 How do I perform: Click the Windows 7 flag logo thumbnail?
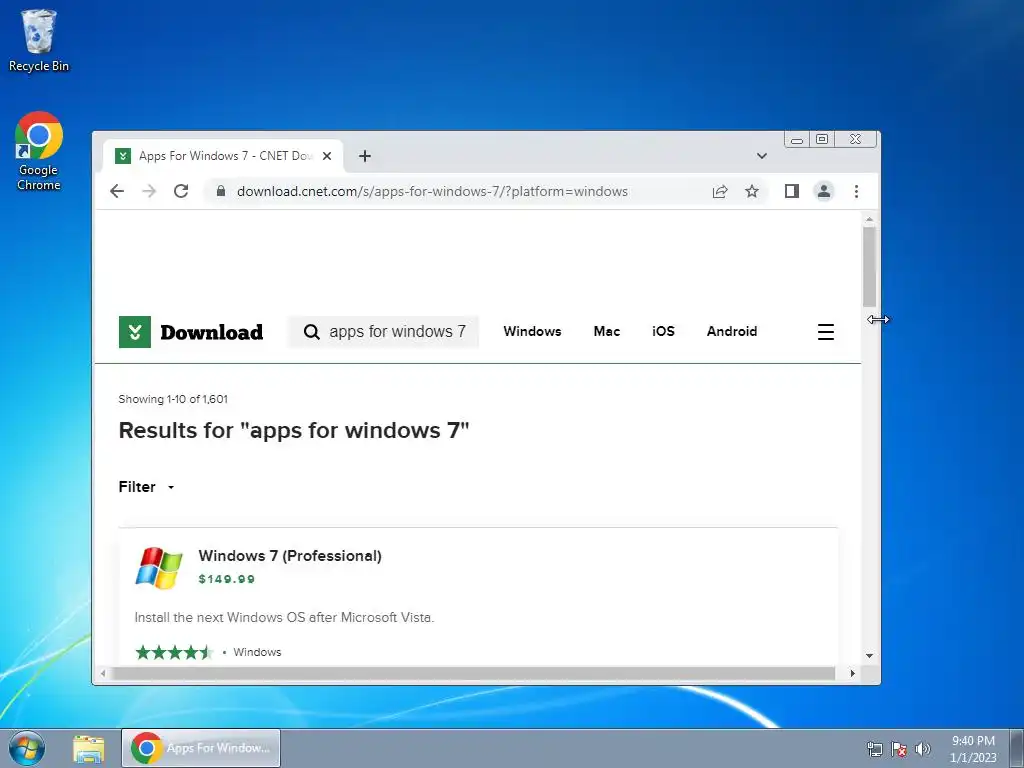tap(159, 568)
